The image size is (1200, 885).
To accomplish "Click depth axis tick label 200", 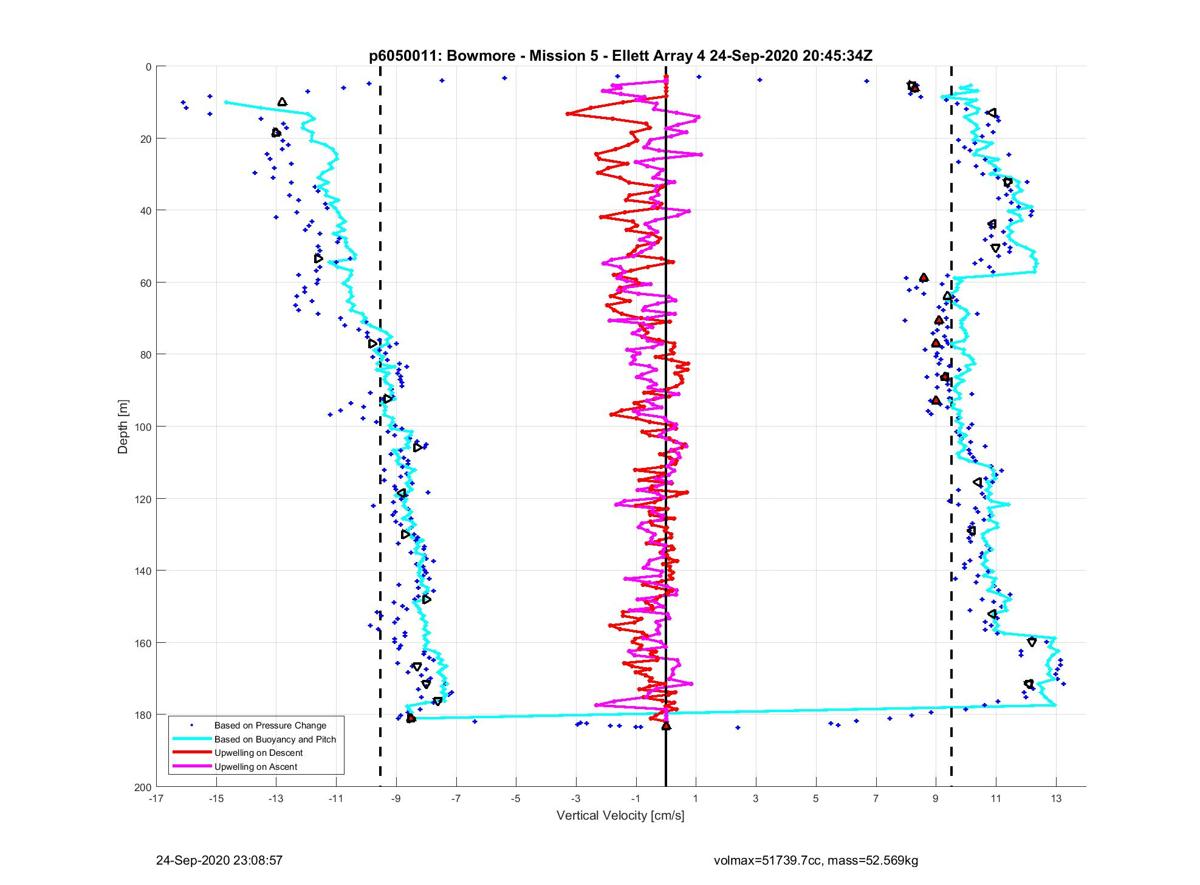I will coord(142,787).
